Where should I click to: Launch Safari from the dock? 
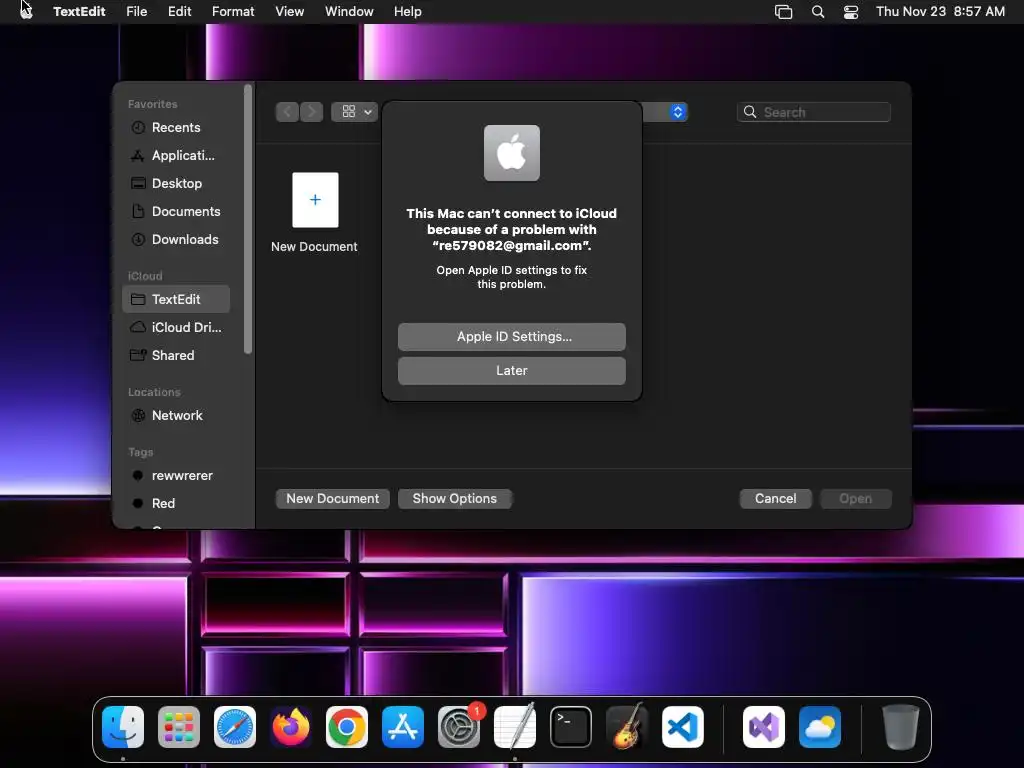click(234, 727)
